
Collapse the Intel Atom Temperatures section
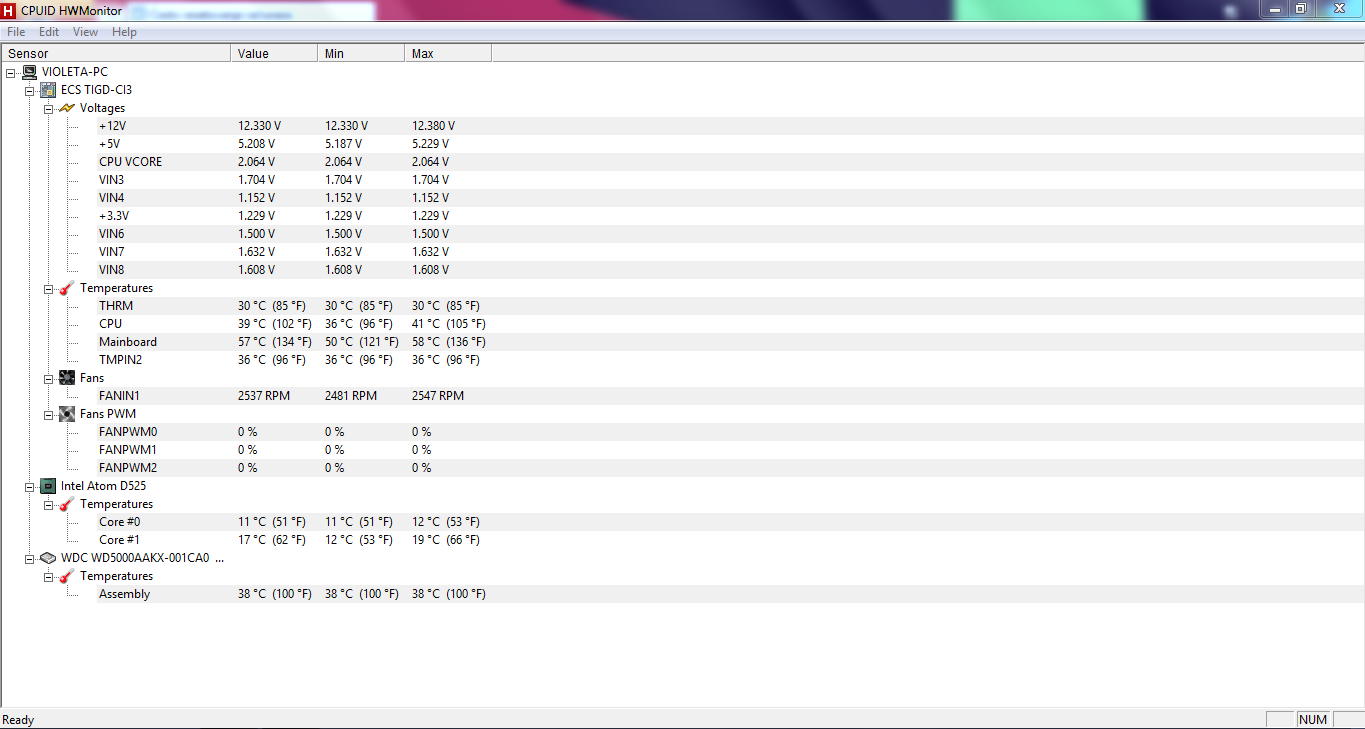(49, 504)
